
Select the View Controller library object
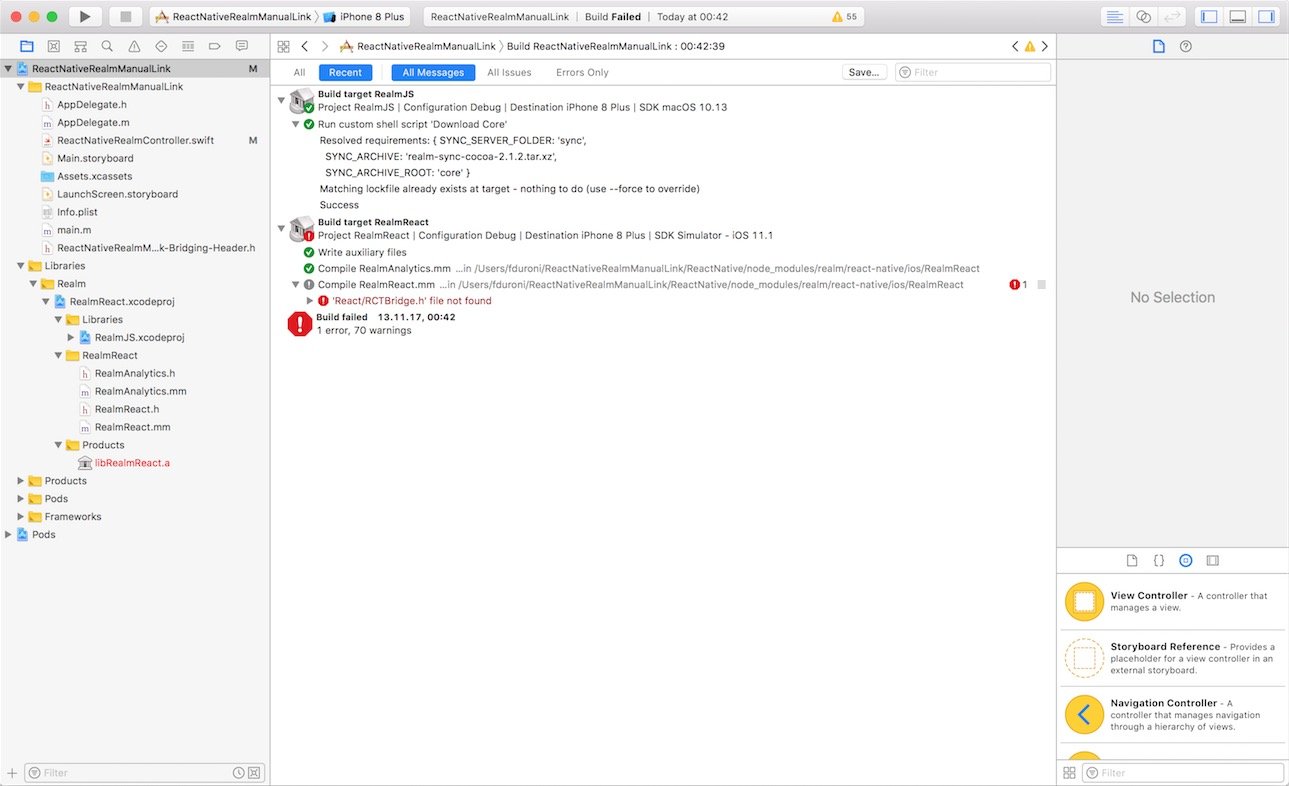pos(1172,602)
